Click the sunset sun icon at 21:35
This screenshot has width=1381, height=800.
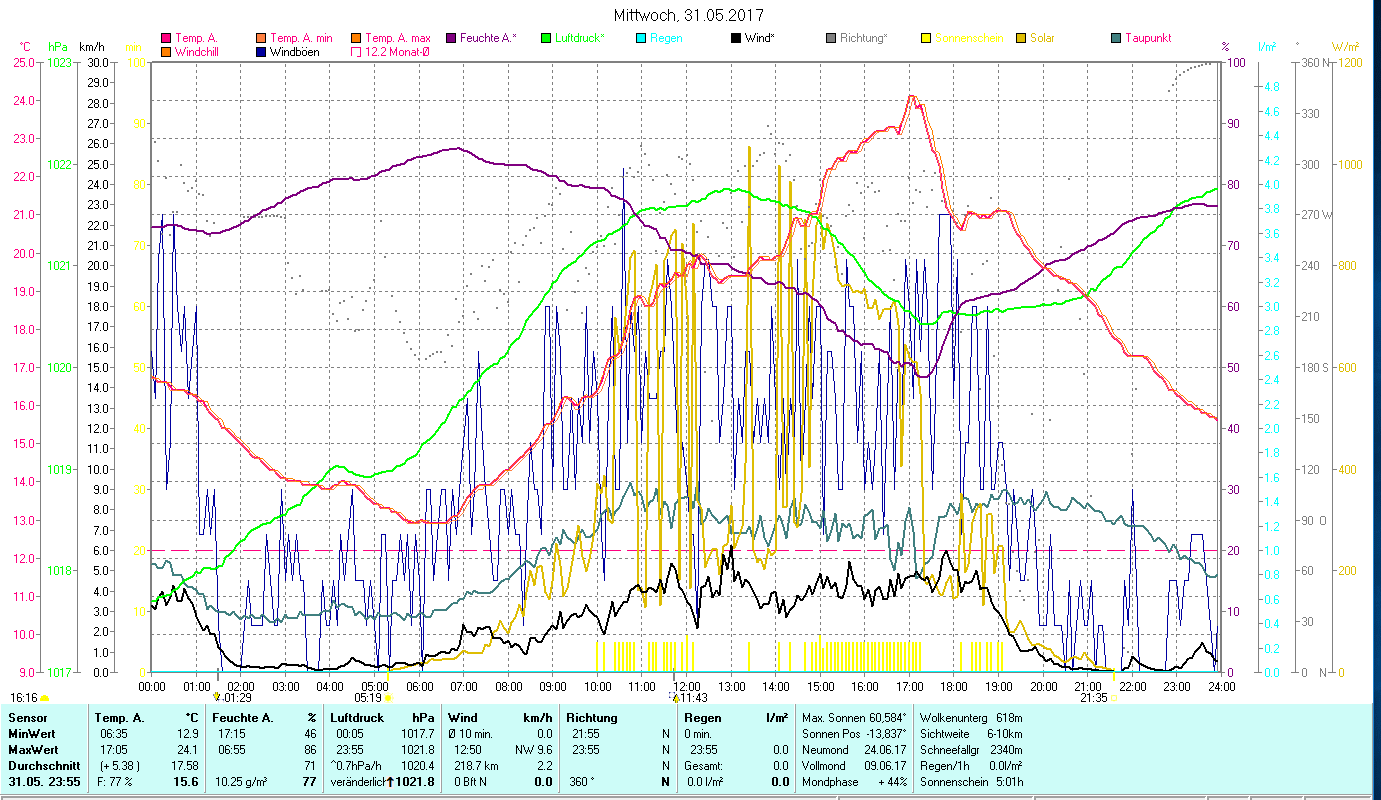1114,698
